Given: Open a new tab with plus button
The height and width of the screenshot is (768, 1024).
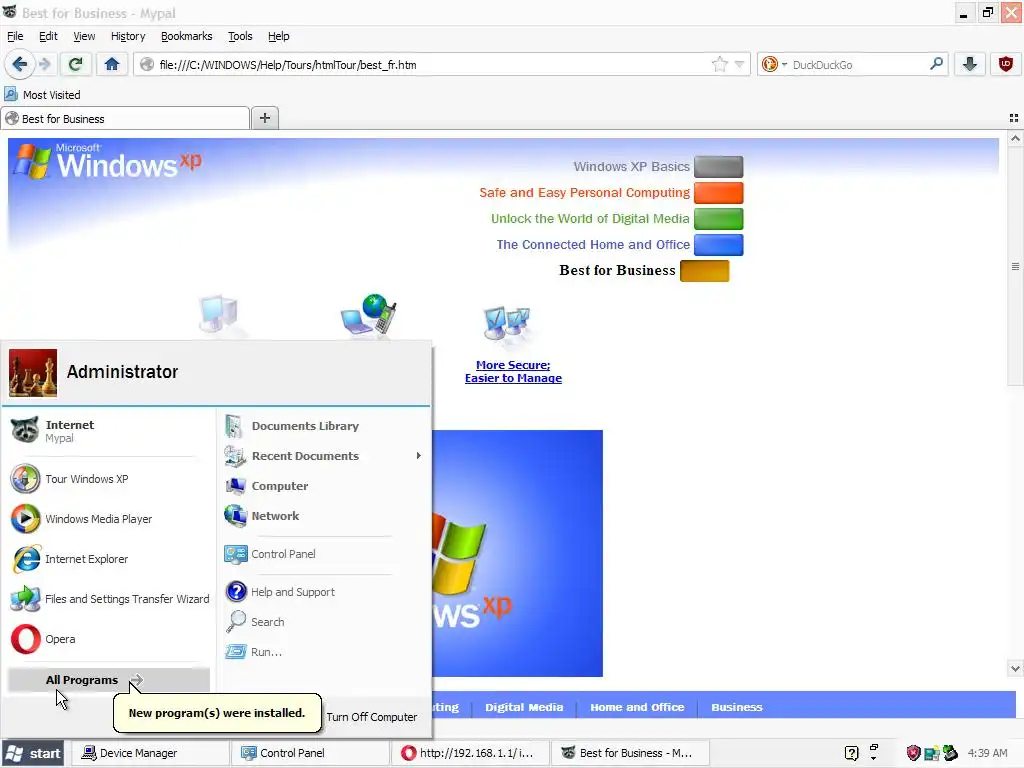Looking at the screenshot, I should [264, 118].
